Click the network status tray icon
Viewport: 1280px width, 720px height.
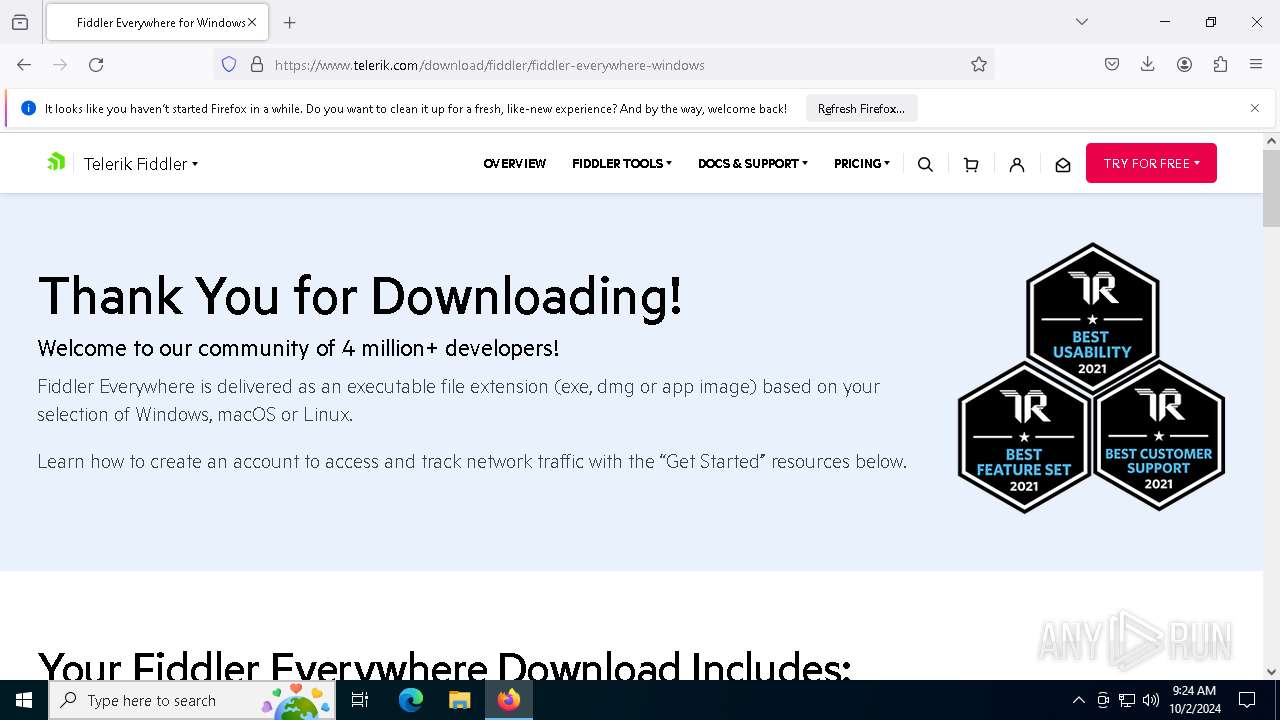tap(1127, 700)
